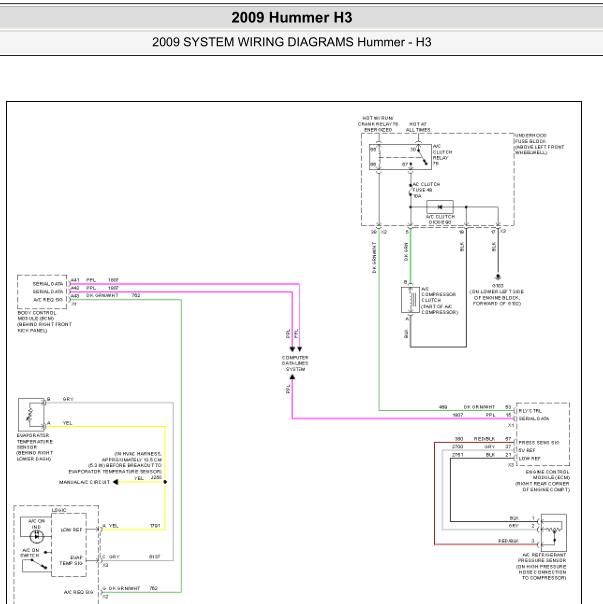
Task: Click the 'ENGINE CONTROL MODULE (ECM)' label
Action: pyautogui.click(x=542, y=480)
